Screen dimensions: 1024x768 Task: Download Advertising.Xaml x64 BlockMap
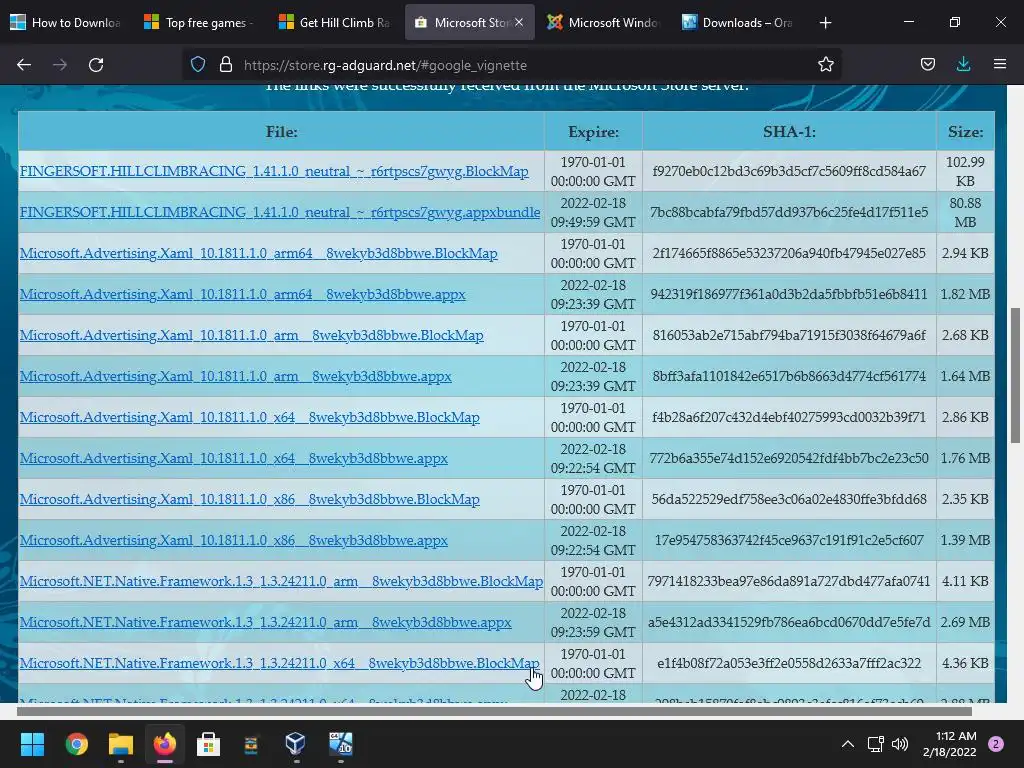click(x=249, y=417)
